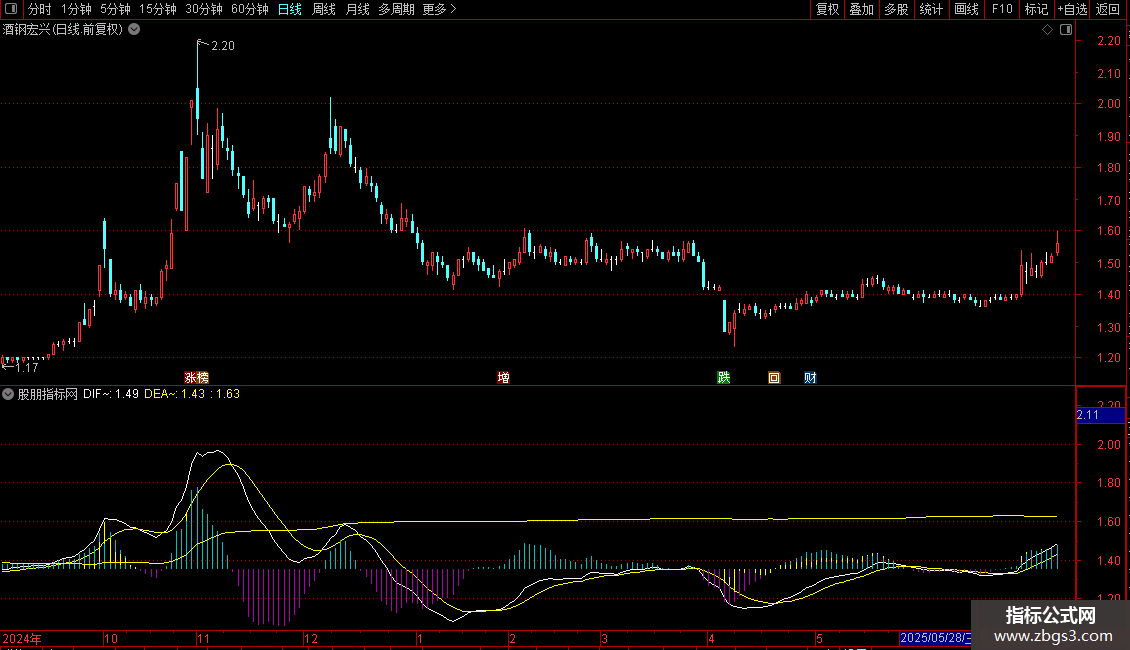Click the 2024年 time axis label
The height and width of the screenshot is (650, 1130).
[22, 638]
